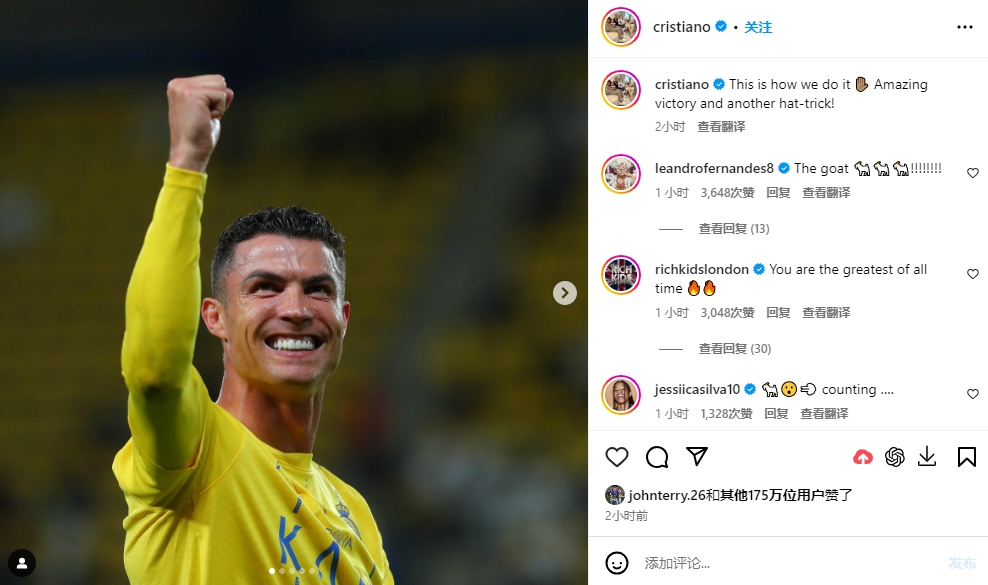The width and height of the screenshot is (988, 585).
Task: Click the red cloud upload icon
Action: pos(863,457)
